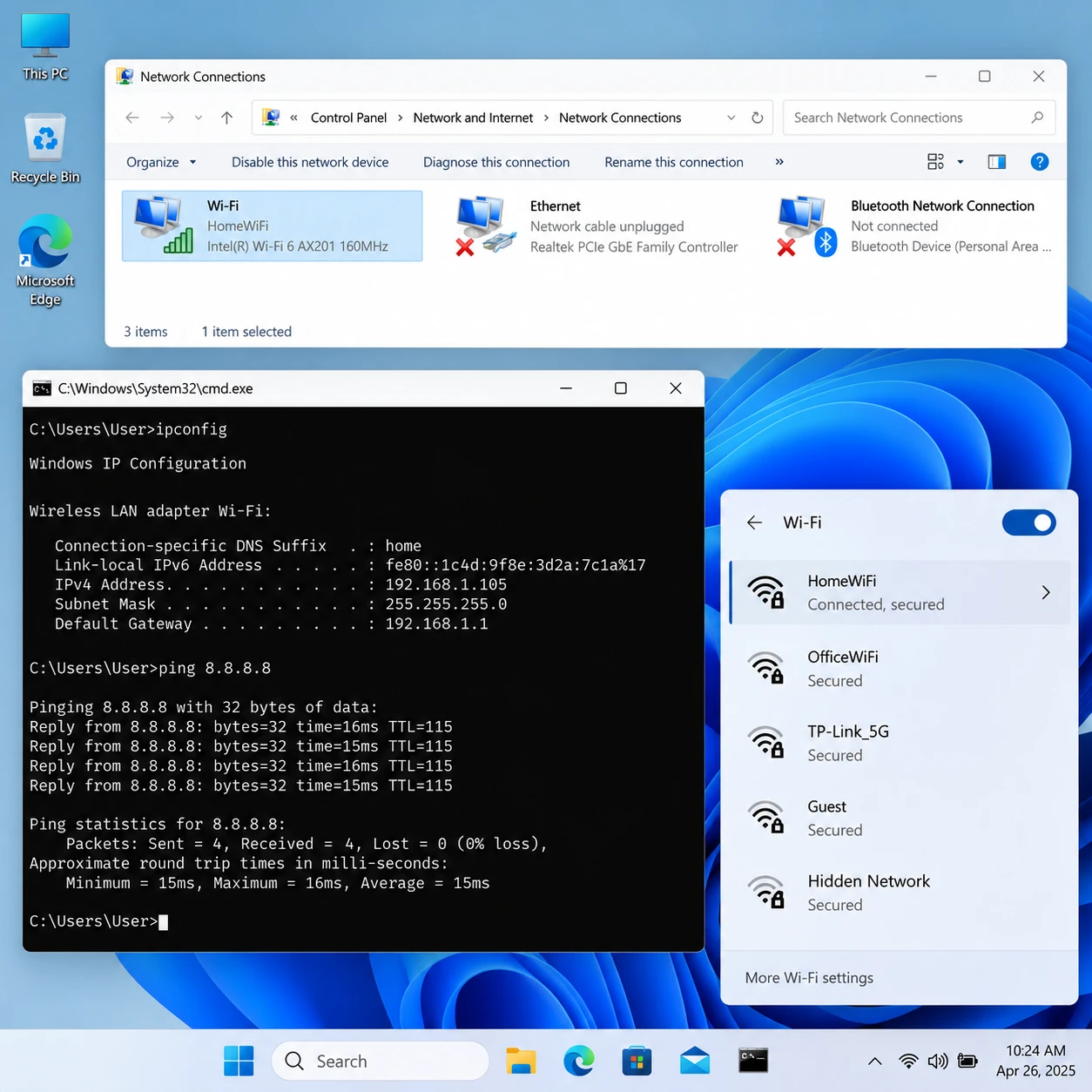
Task: Open the clock and date flyout
Action: (x=1035, y=1061)
